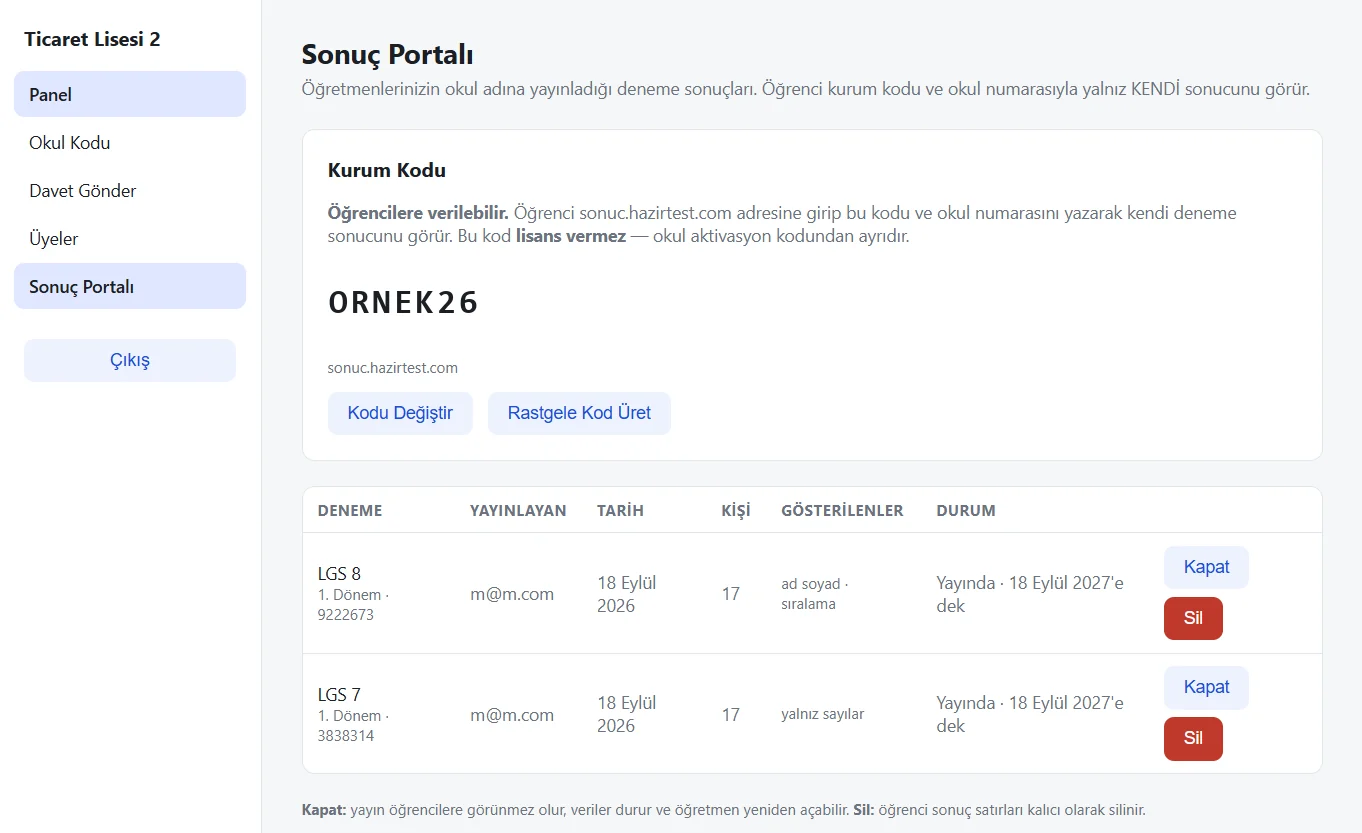Click the Kurum Kodu heading
The width and height of the screenshot is (1362, 833).
(387, 170)
